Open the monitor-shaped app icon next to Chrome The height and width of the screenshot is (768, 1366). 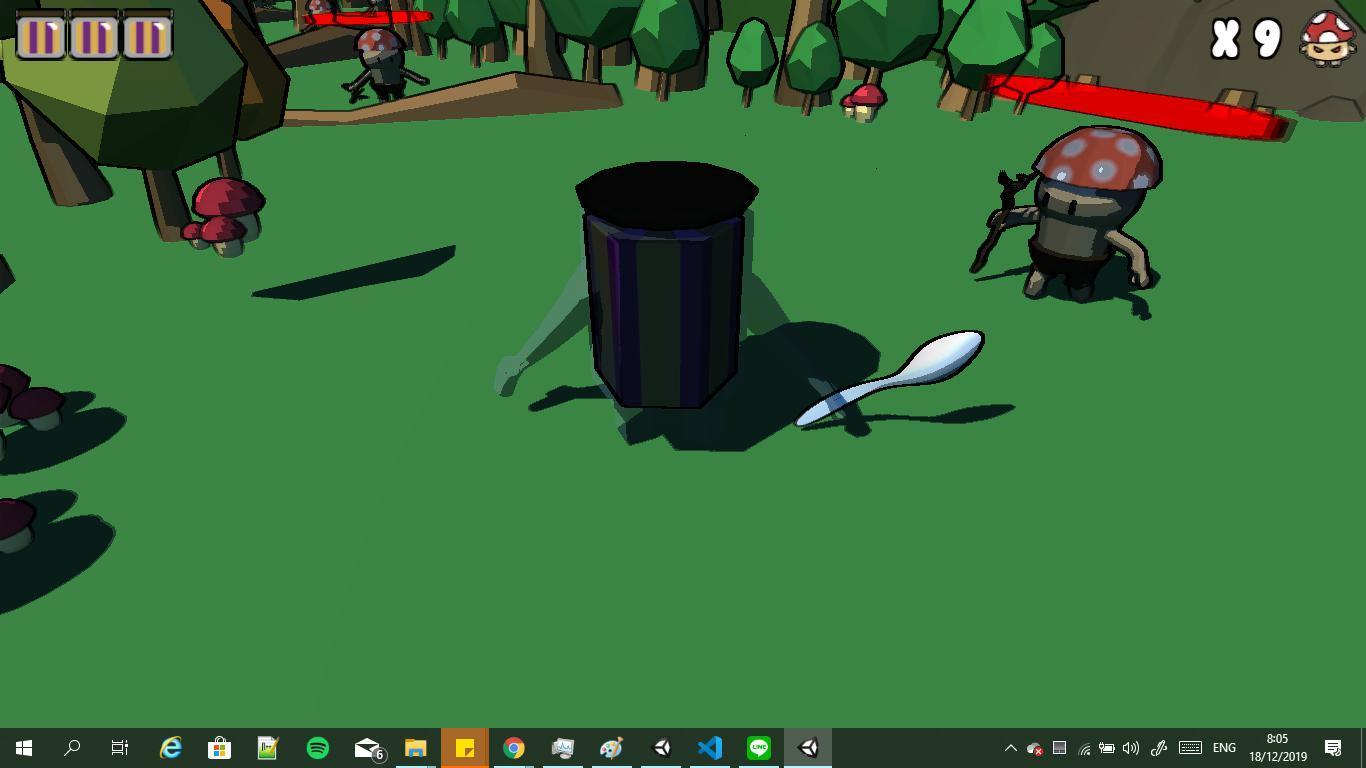[563, 748]
